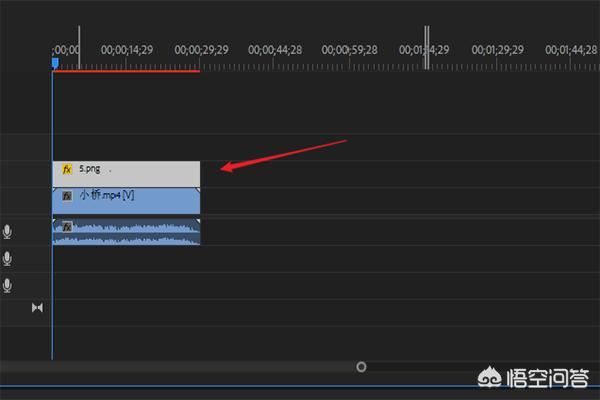Click ruler at timecode 00;00;14;29
This screenshot has width=600, height=400.
127,49
